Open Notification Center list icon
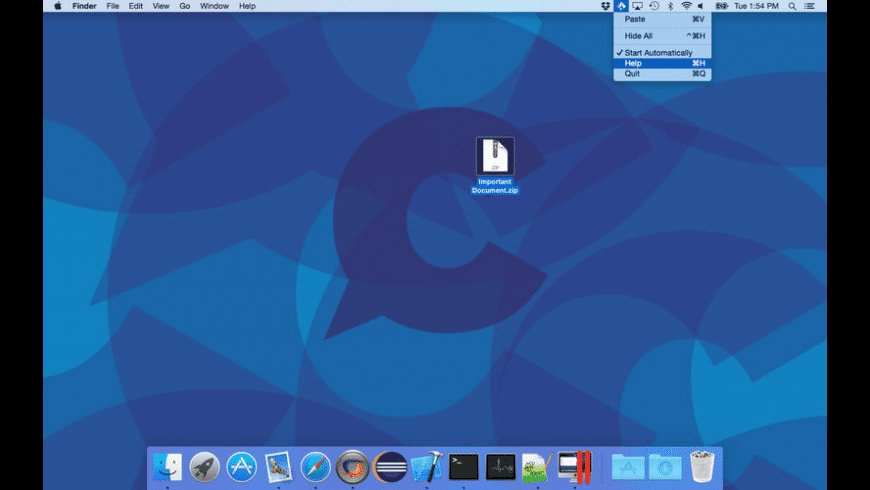Image resolution: width=870 pixels, height=490 pixels. tap(810, 6)
